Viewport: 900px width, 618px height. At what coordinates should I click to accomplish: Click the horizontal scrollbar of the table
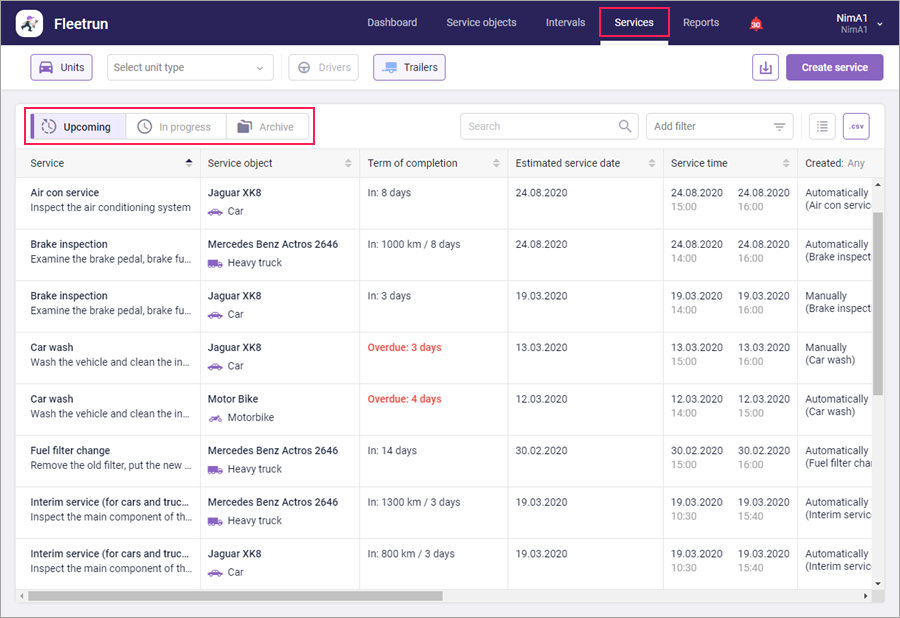tap(235, 596)
